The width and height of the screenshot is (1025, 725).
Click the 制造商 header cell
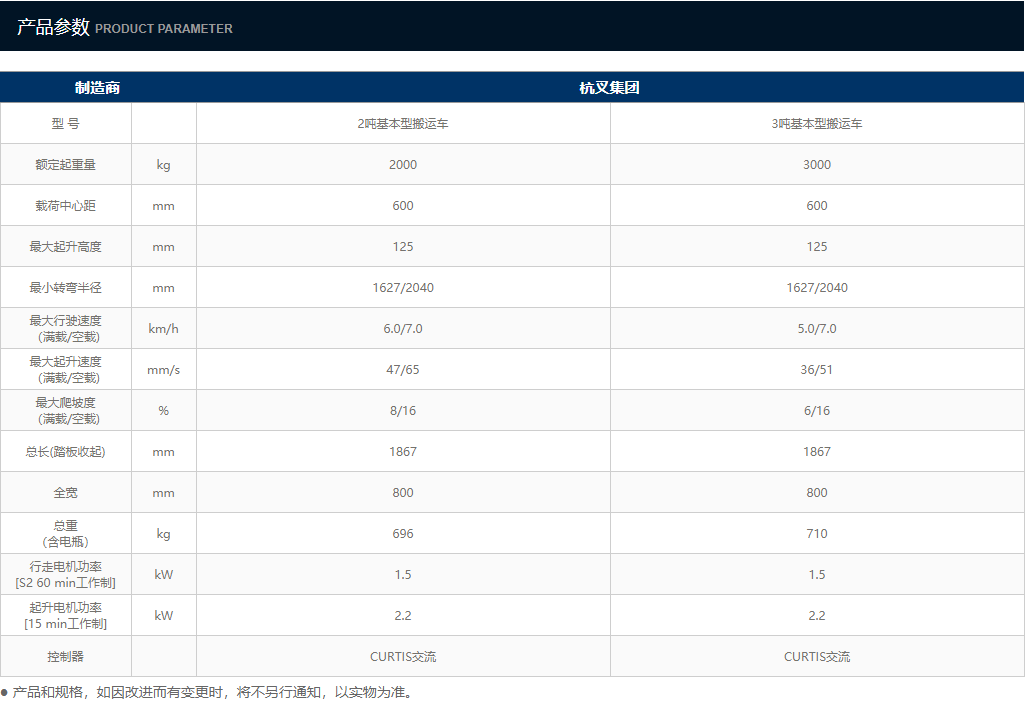pyautogui.click(x=97, y=88)
